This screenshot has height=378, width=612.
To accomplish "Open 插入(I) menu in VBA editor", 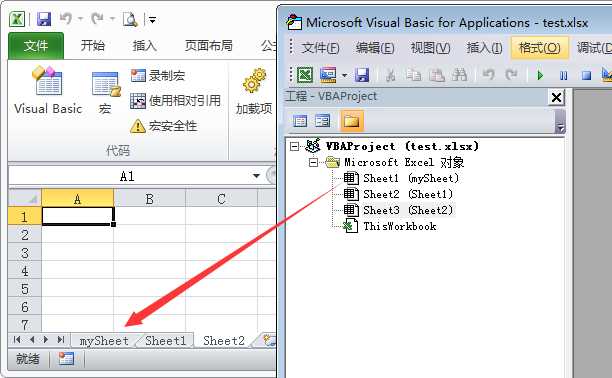I will click(x=484, y=48).
